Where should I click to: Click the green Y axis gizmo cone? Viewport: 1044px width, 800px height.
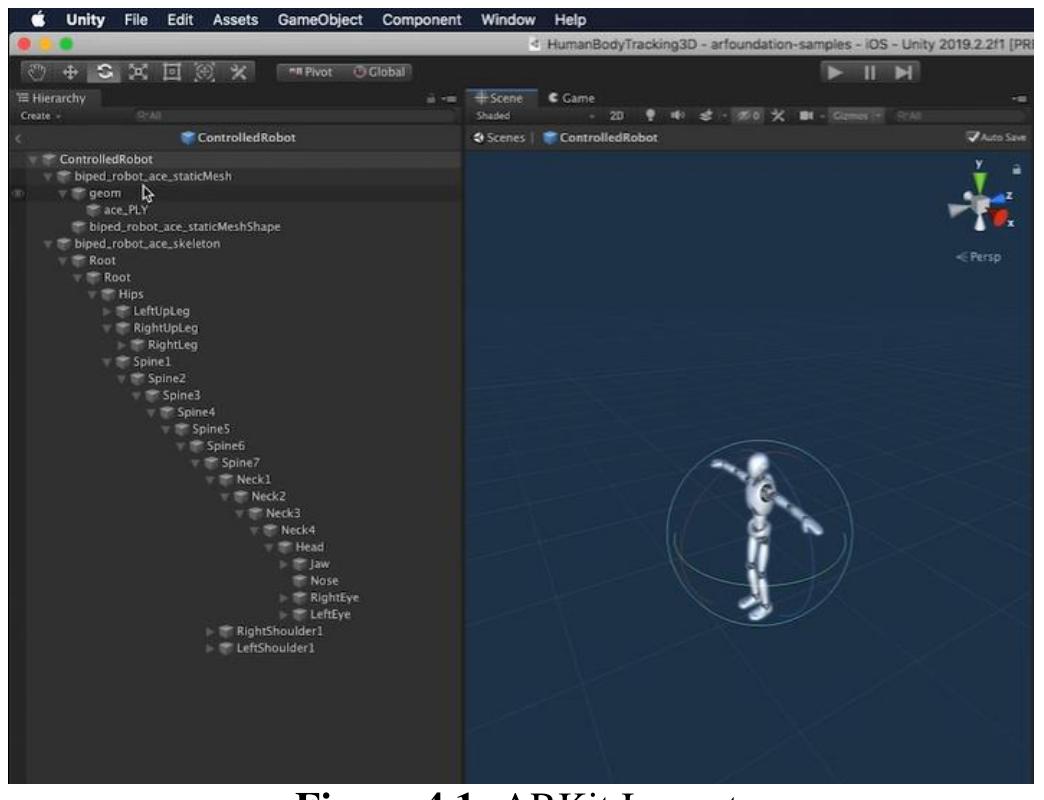click(x=979, y=181)
